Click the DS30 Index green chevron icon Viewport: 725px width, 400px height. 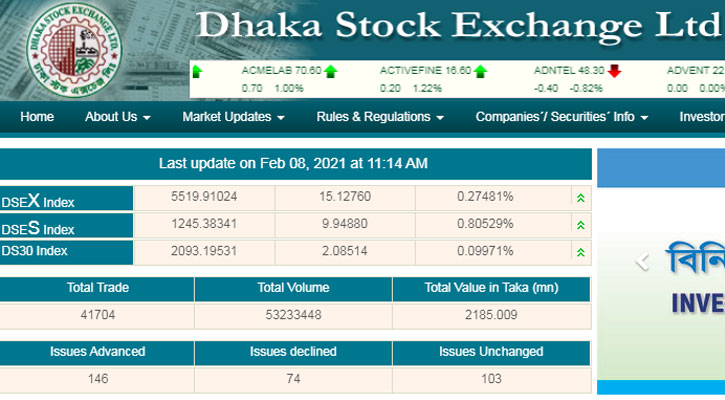580,251
